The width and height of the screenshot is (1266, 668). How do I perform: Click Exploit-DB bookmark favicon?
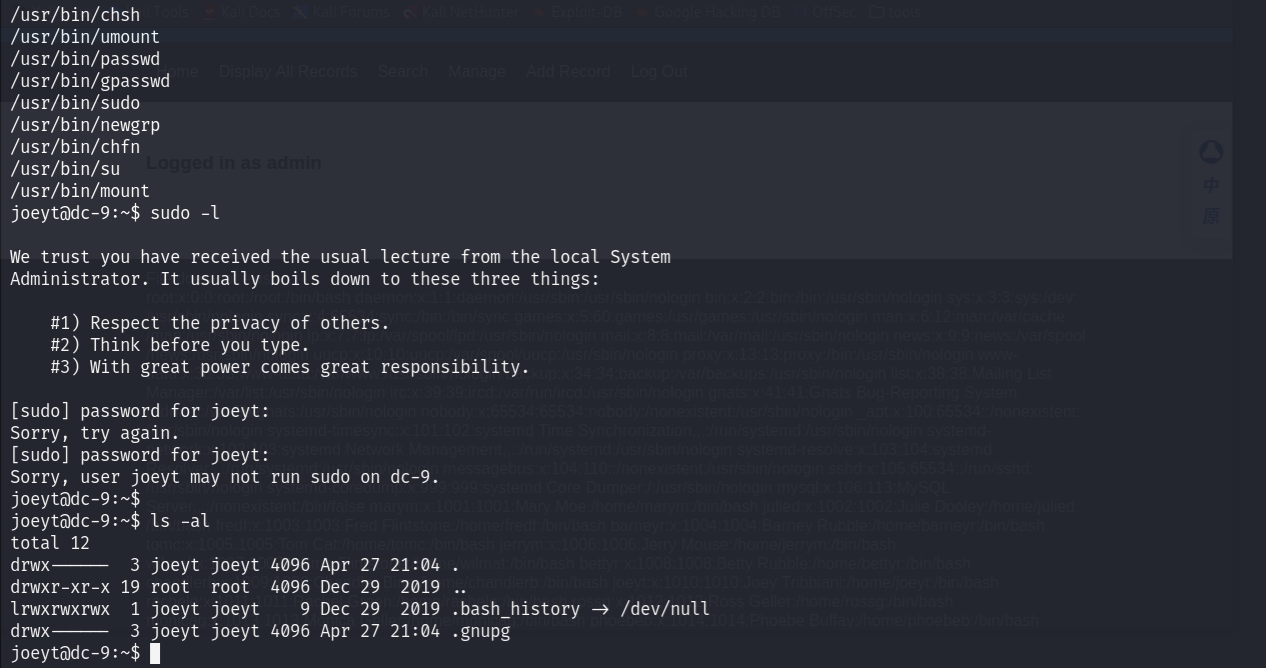(x=539, y=12)
